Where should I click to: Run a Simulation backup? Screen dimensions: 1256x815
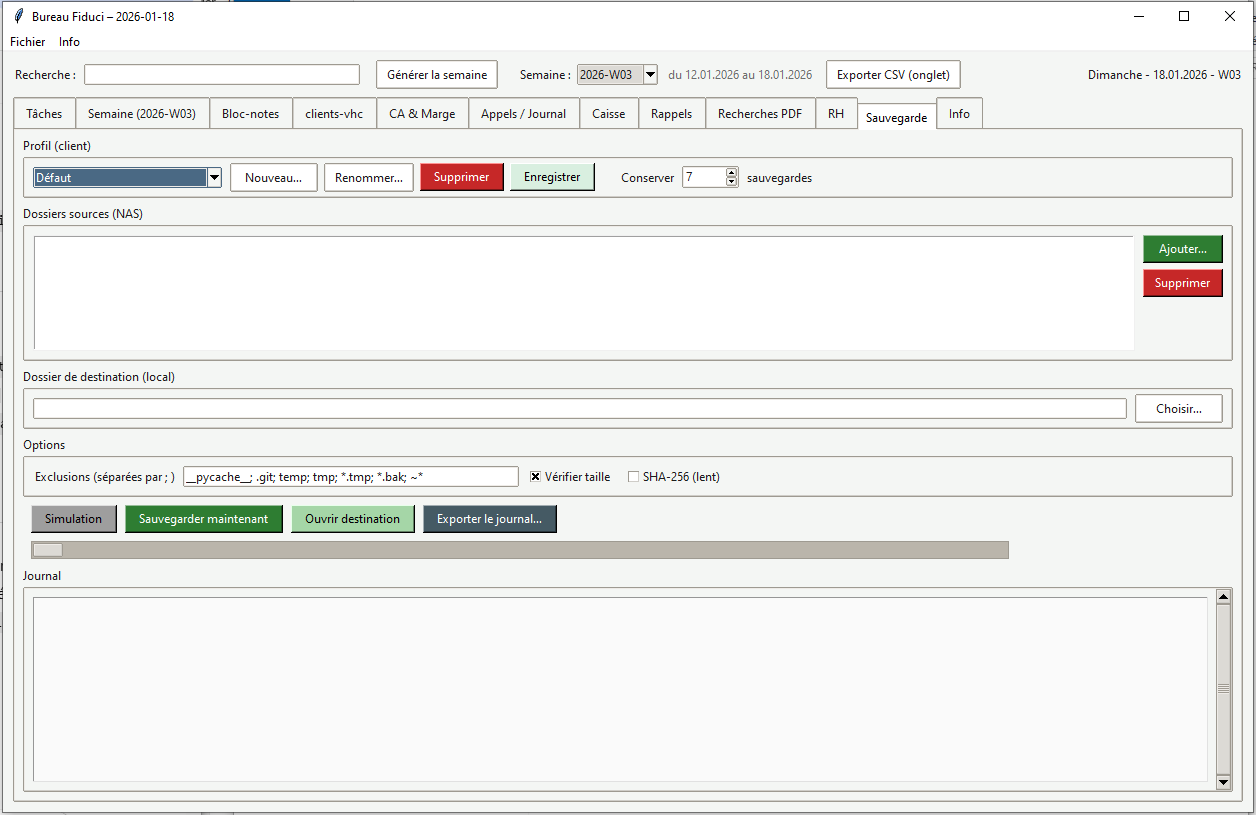pos(73,518)
